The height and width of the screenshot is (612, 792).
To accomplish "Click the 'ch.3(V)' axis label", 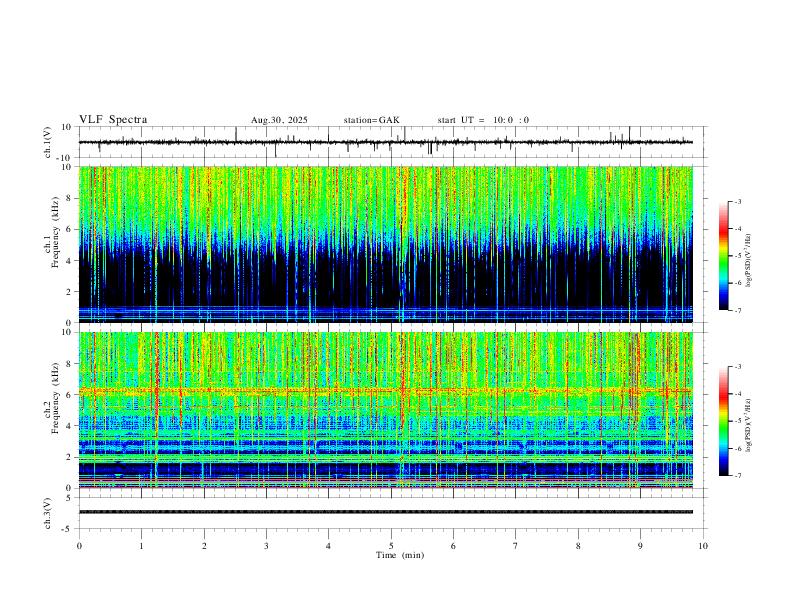I will [48, 513].
